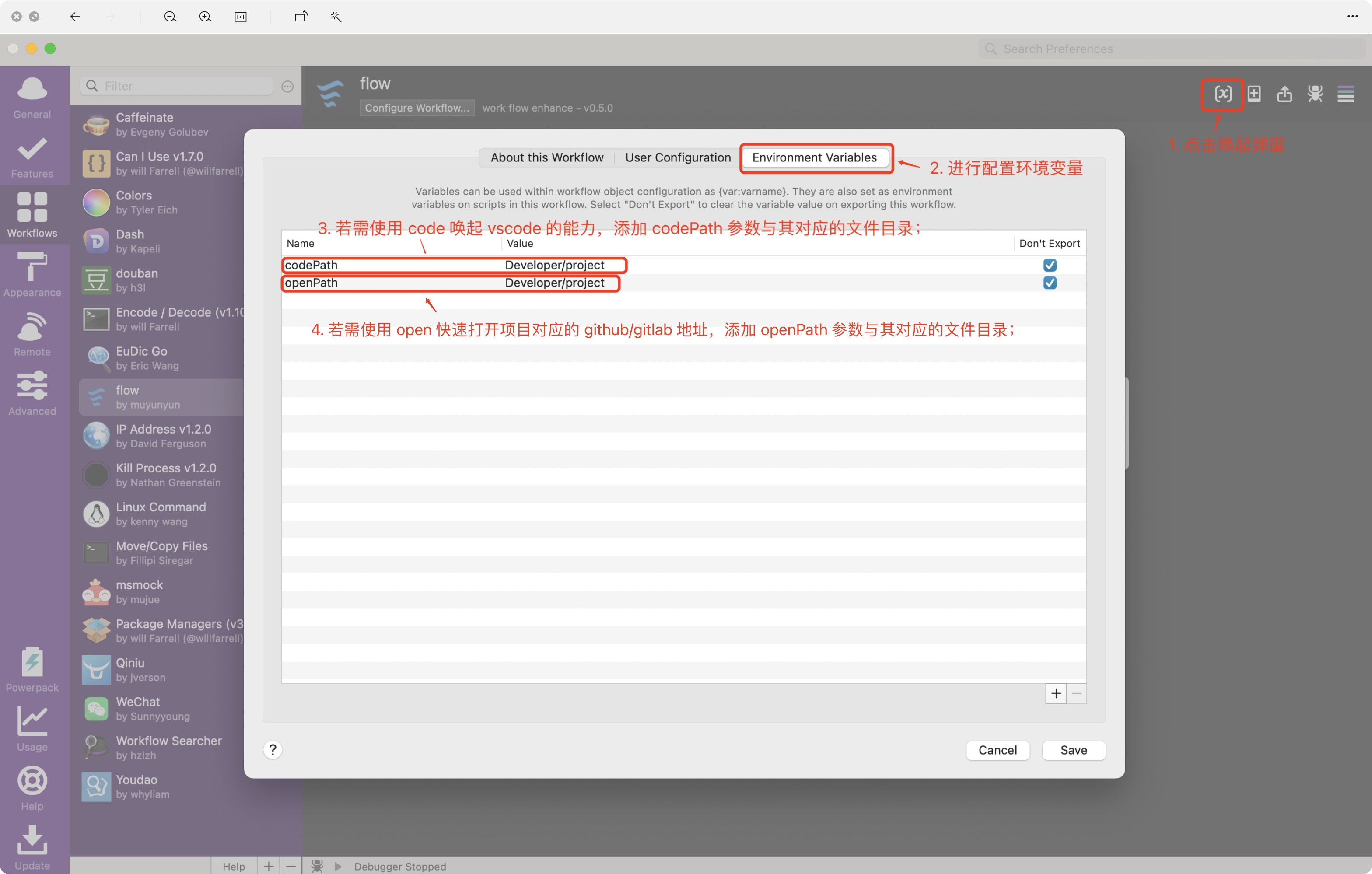Open Remote section in sidebar

(32, 334)
